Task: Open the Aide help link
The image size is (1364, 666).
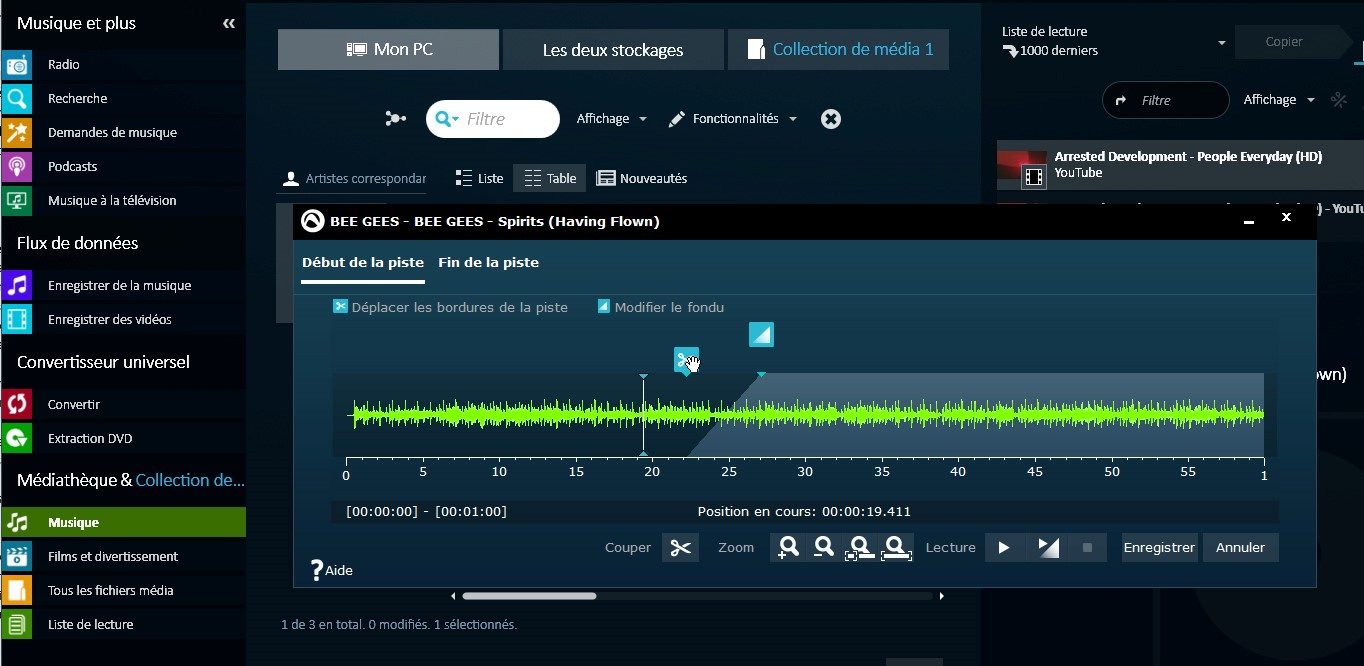Action: click(330, 569)
